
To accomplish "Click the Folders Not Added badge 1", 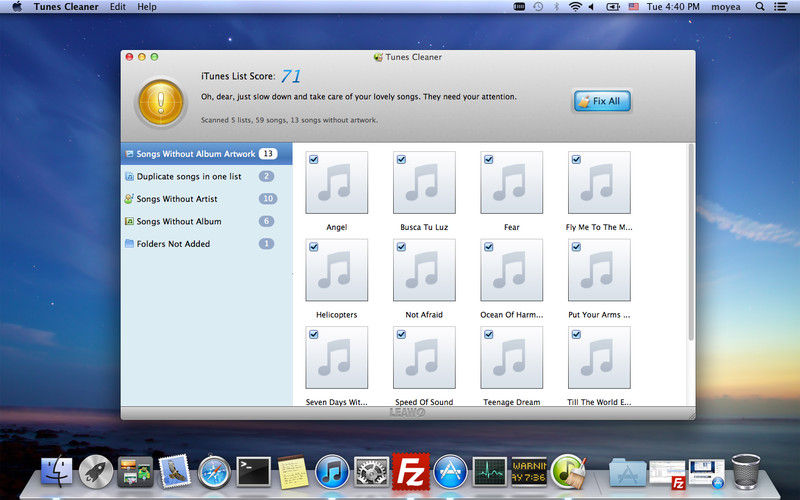I will pos(266,244).
